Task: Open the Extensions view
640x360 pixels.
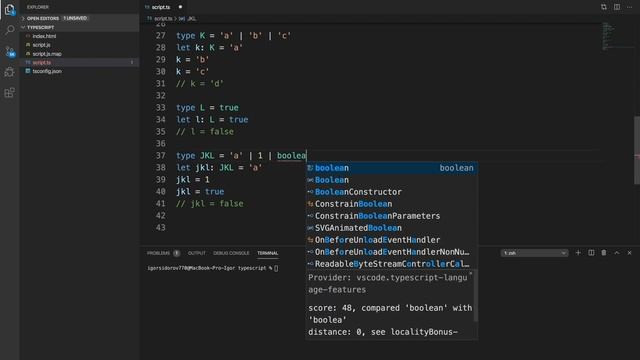Action: pyautogui.click(x=9, y=93)
